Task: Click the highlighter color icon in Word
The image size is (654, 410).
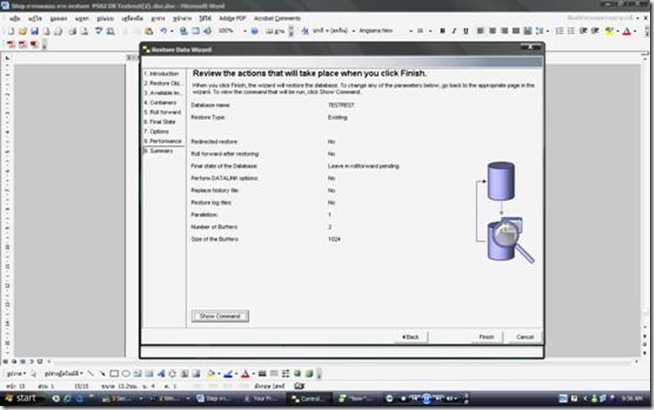Action: 609,31
